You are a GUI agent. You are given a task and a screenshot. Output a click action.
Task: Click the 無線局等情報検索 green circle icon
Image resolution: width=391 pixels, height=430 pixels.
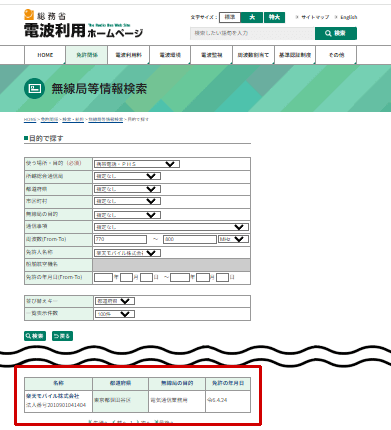tap(34, 88)
